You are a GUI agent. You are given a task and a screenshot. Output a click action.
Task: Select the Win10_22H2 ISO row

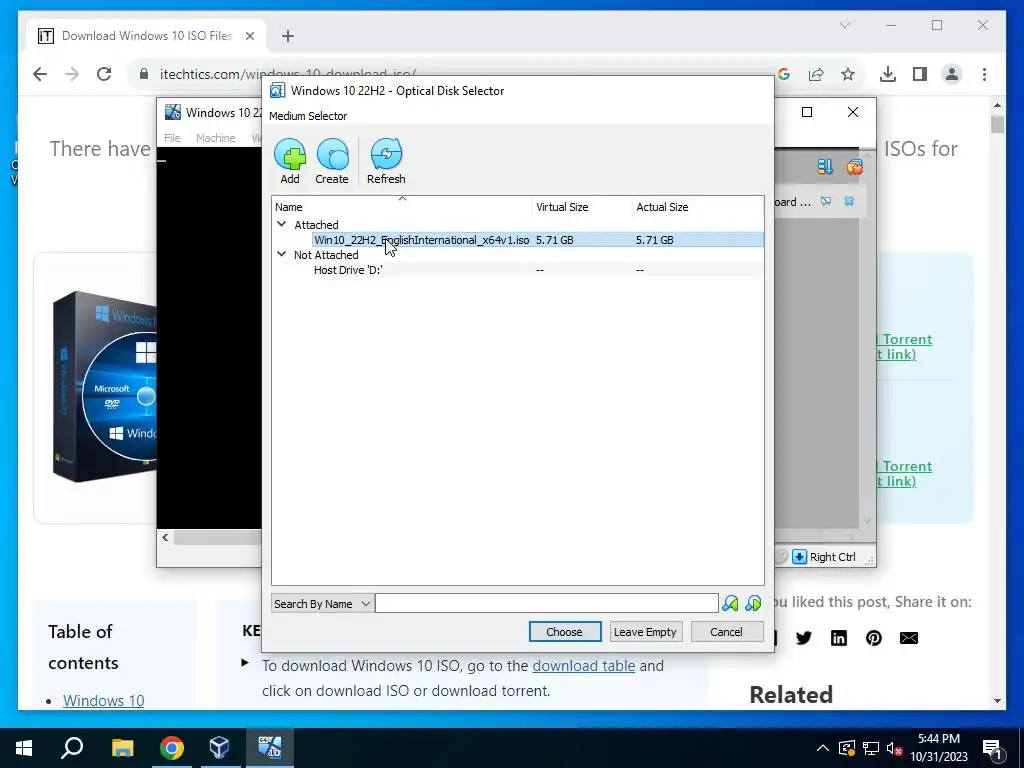coord(518,240)
